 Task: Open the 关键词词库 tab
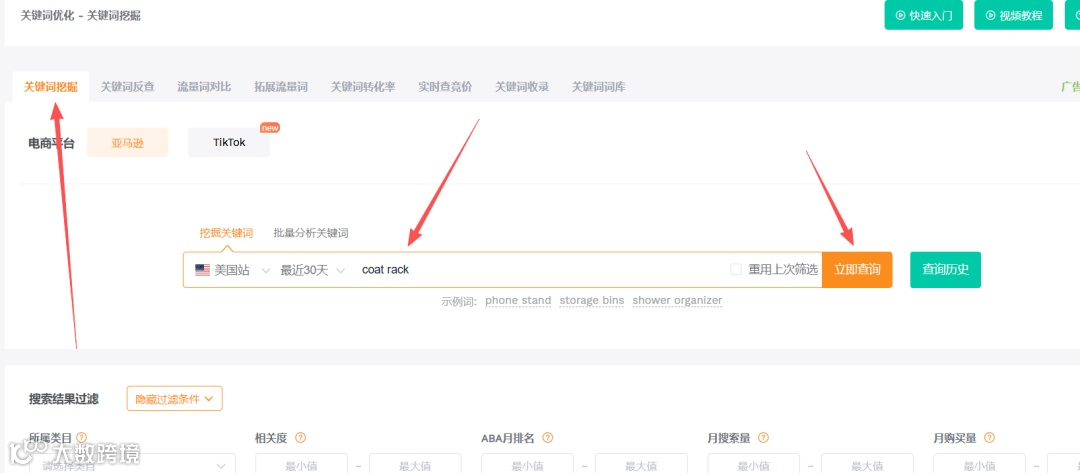[599, 87]
